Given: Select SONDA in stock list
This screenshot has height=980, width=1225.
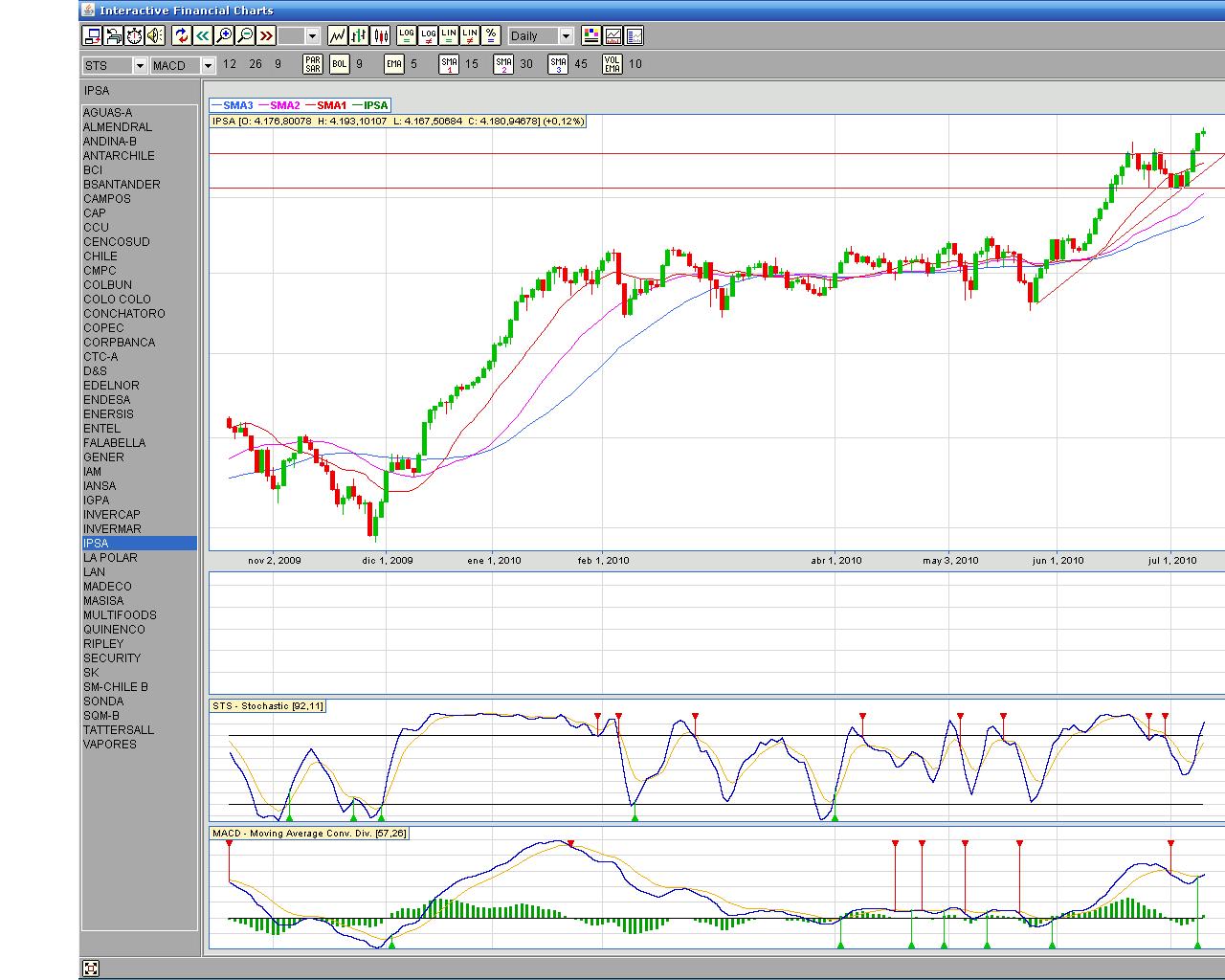Looking at the screenshot, I should click(x=140, y=701).
